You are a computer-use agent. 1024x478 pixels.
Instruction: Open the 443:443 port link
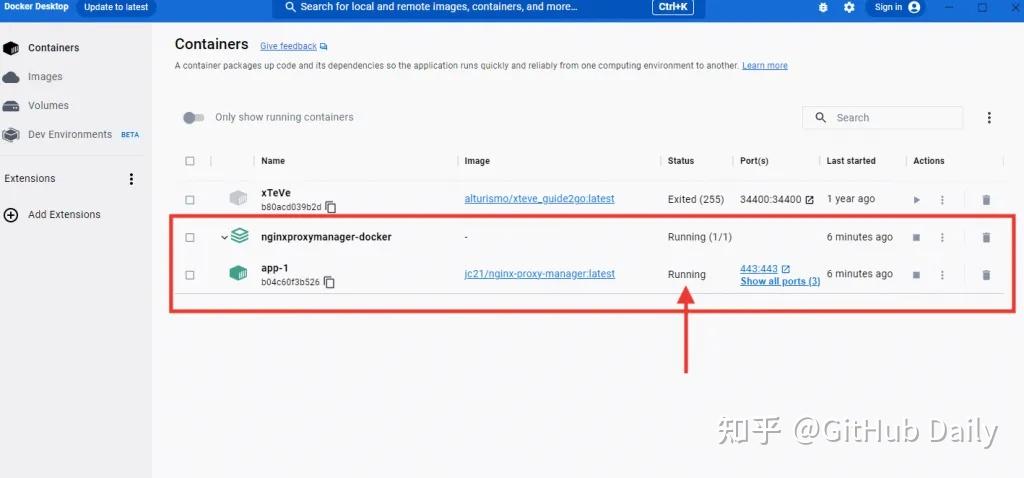tap(759, 268)
